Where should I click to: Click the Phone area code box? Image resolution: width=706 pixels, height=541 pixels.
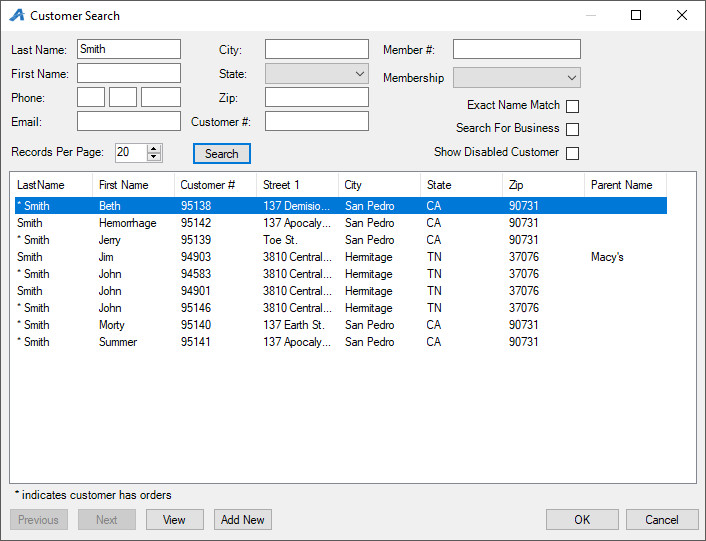[x=91, y=97]
